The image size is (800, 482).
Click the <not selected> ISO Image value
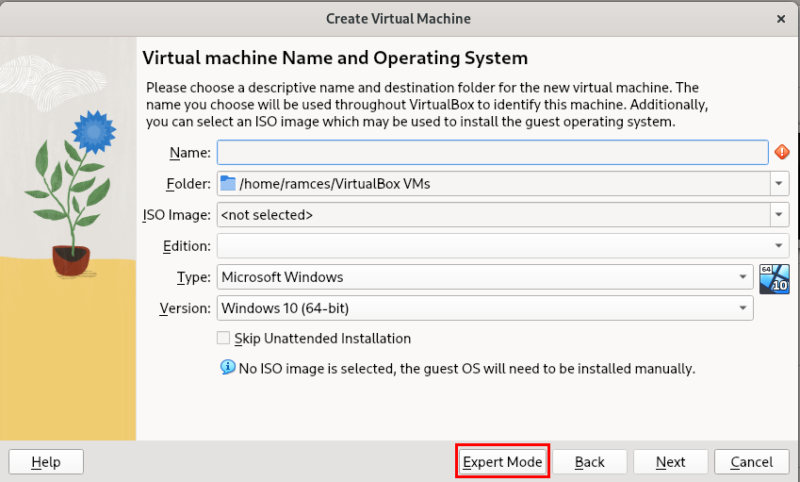[267, 215]
